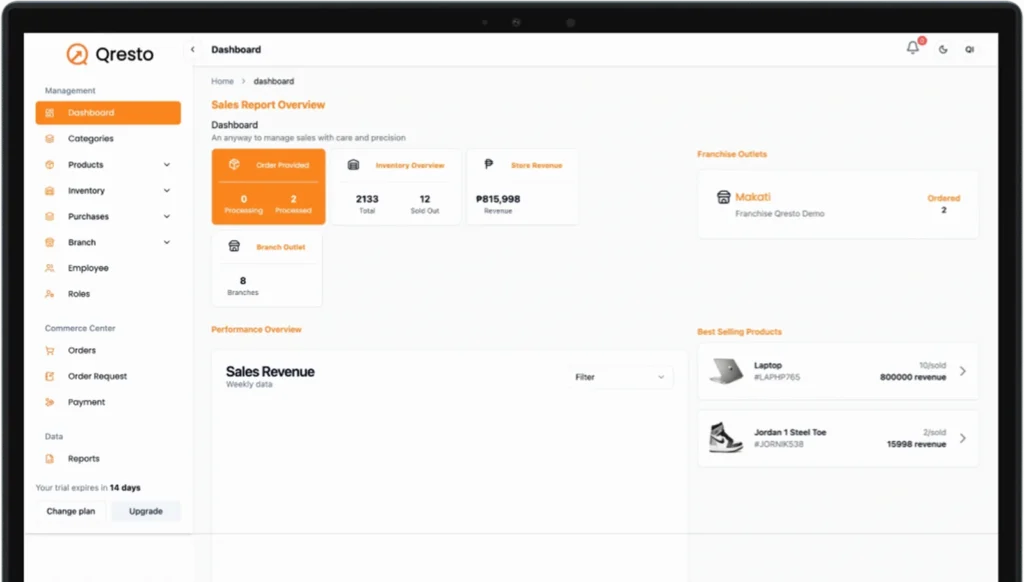This screenshot has height=582, width=1024.
Task: Open the notification bell icon
Action: coord(912,48)
